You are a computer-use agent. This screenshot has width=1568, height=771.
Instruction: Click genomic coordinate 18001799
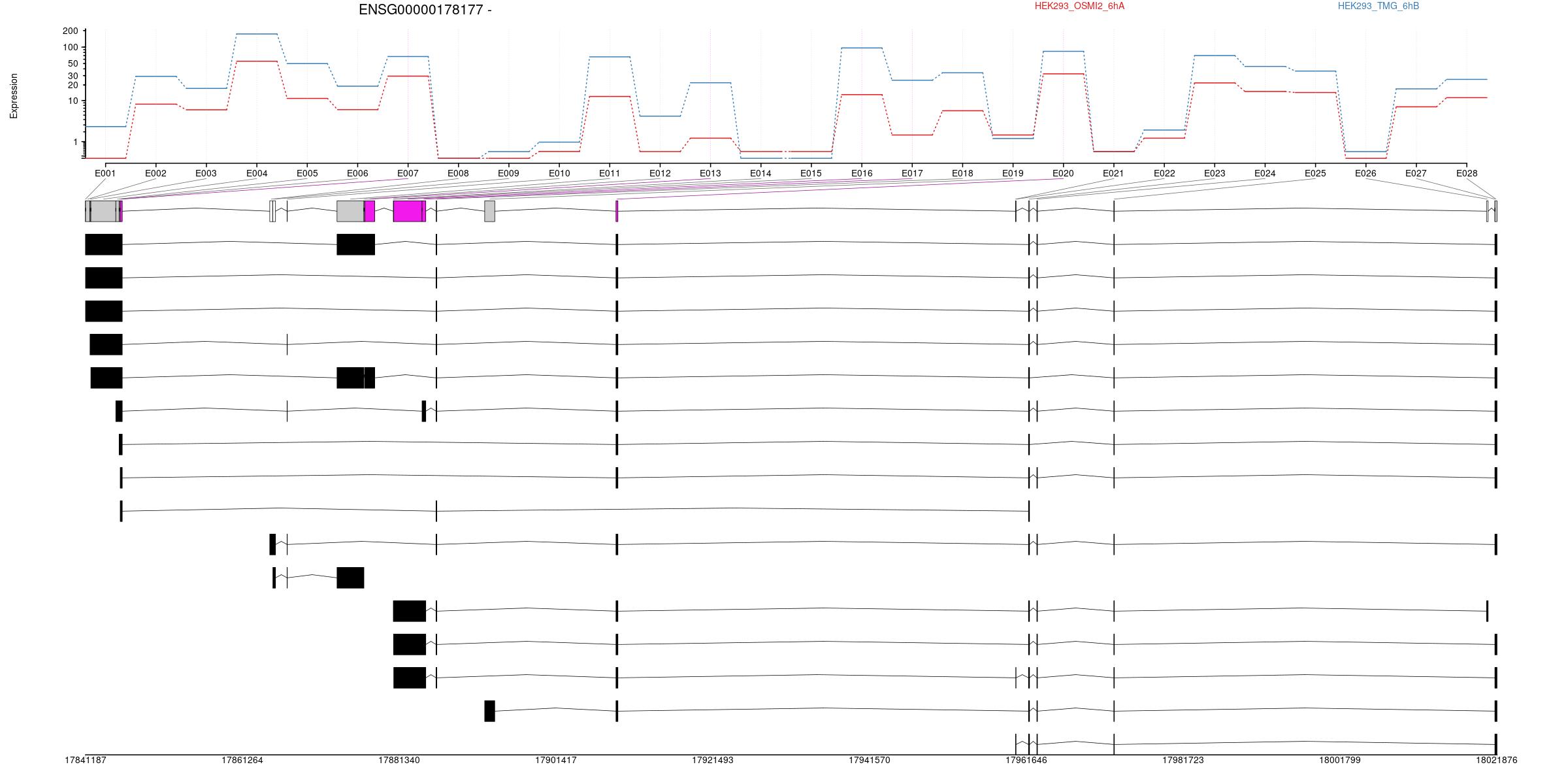click(x=1340, y=760)
